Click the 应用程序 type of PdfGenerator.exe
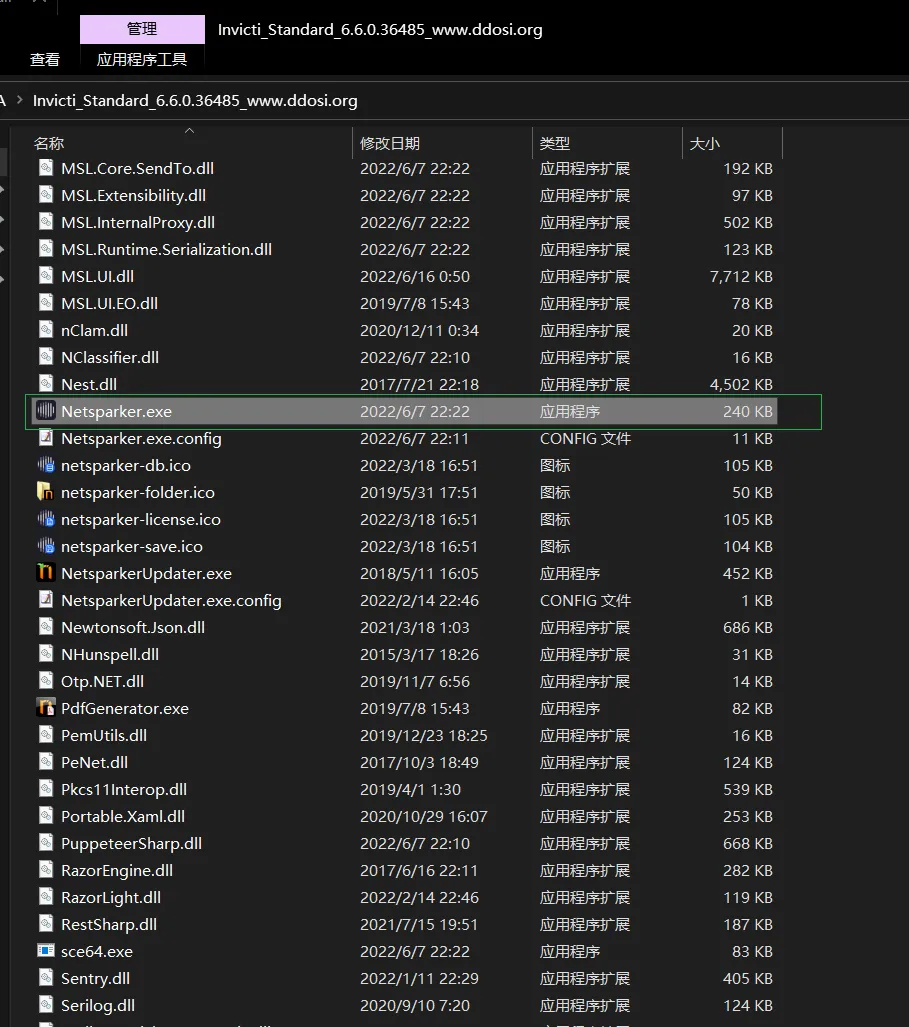This screenshot has width=909, height=1027. coord(570,708)
